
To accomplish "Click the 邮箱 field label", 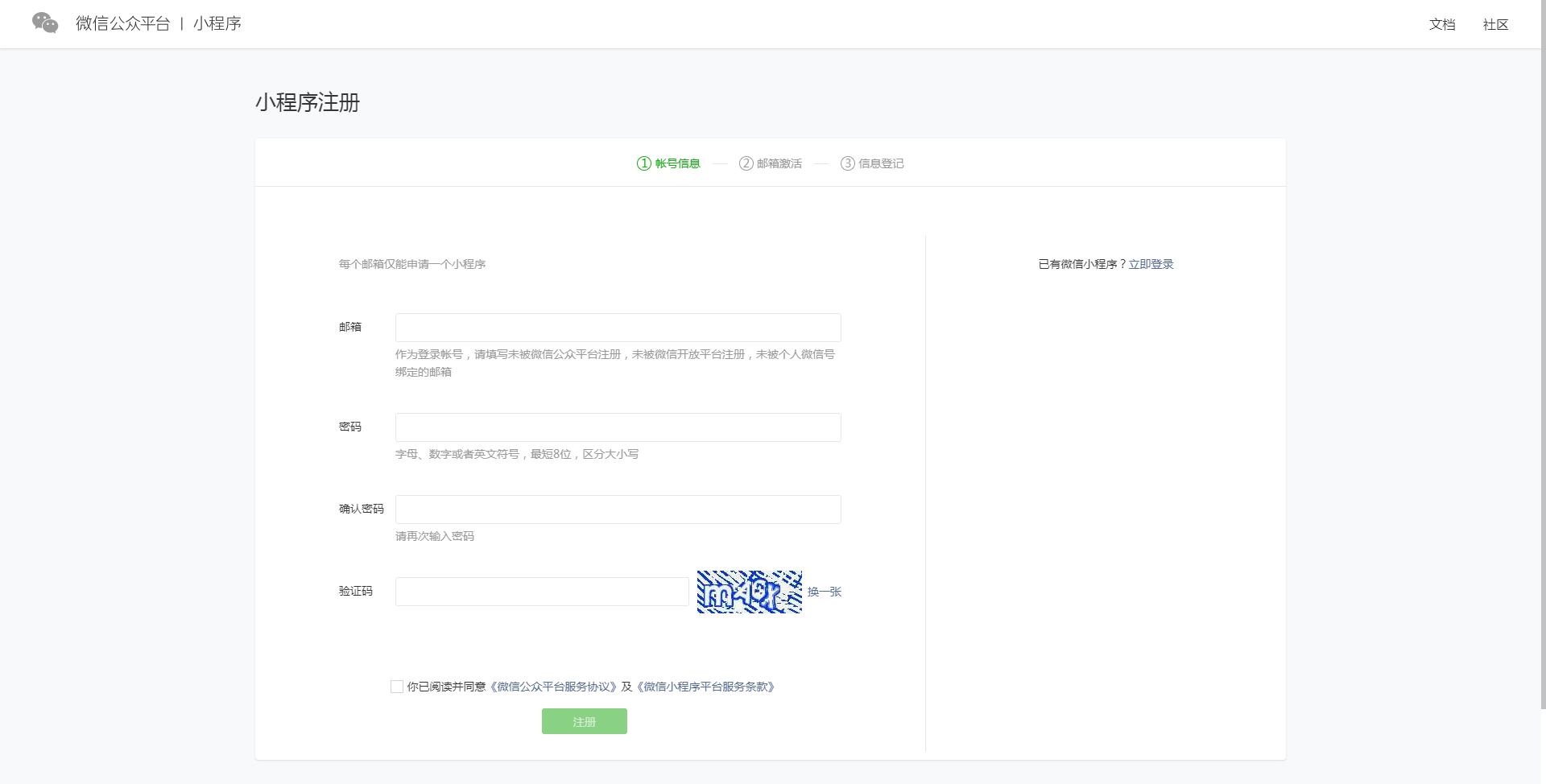I will pos(350,327).
